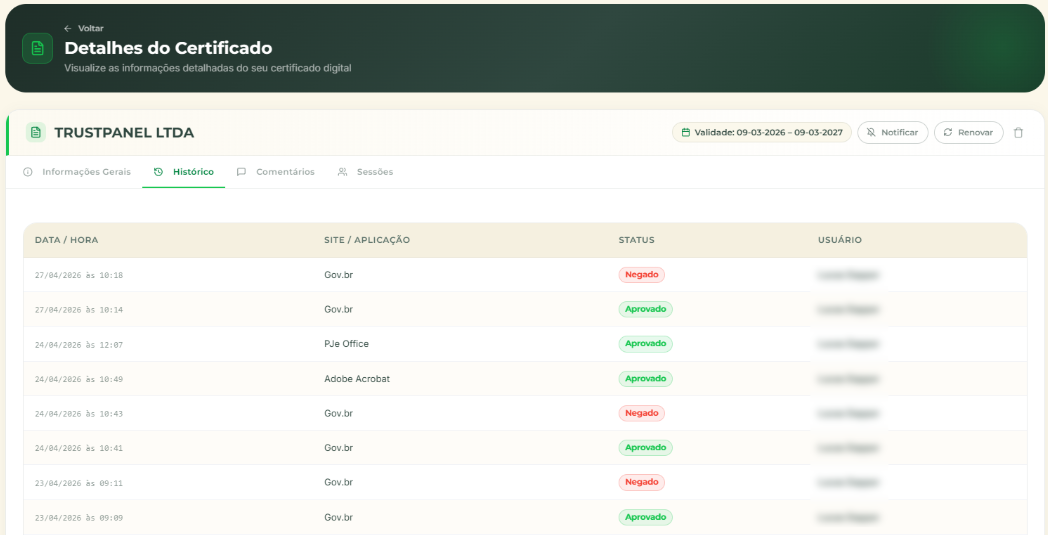Delete certificate with the trash icon
This screenshot has width=1048, height=535.
(1018, 132)
